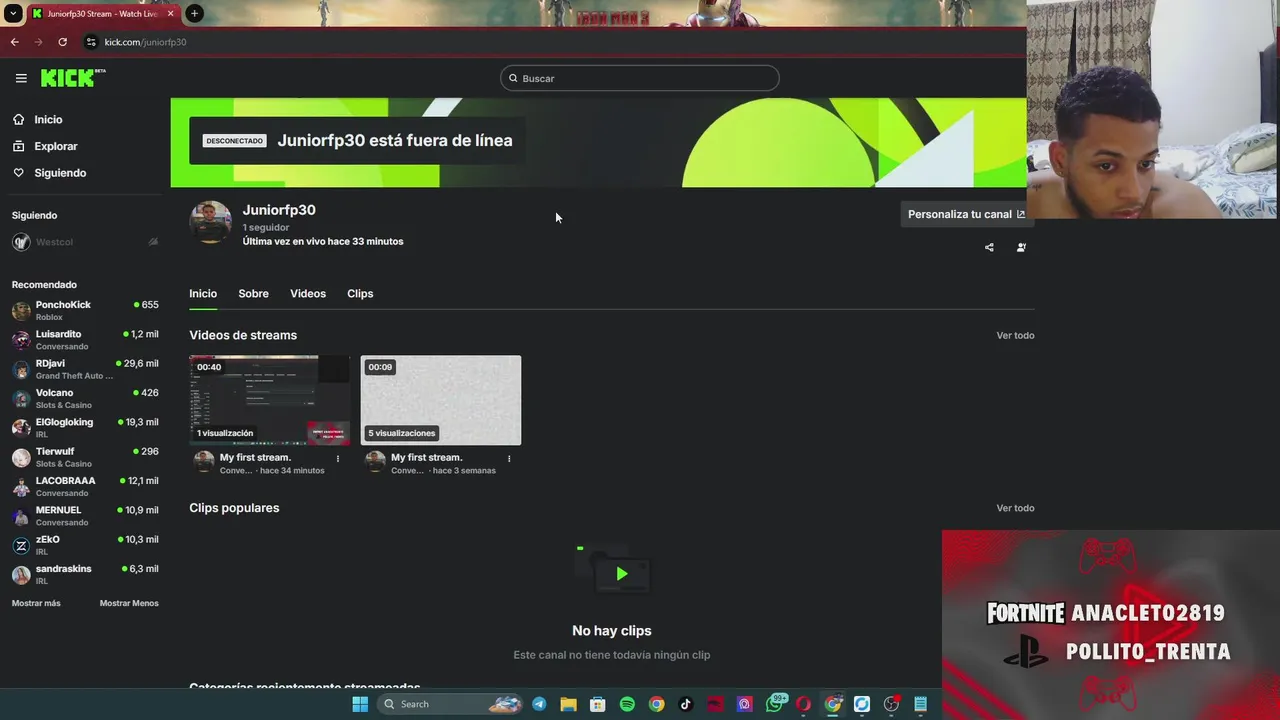
Task: Open the Windows Start menu
Action: (x=360, y=704)
